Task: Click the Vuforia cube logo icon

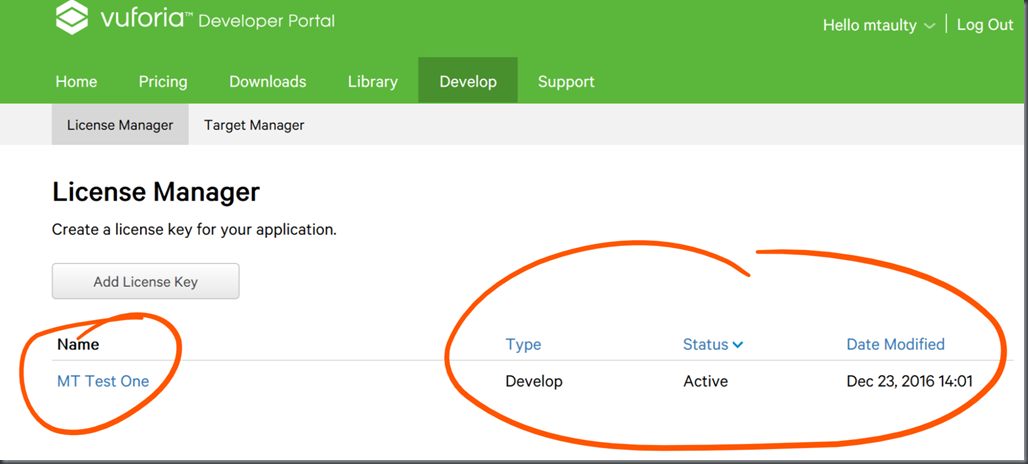Action: [71, 17]
